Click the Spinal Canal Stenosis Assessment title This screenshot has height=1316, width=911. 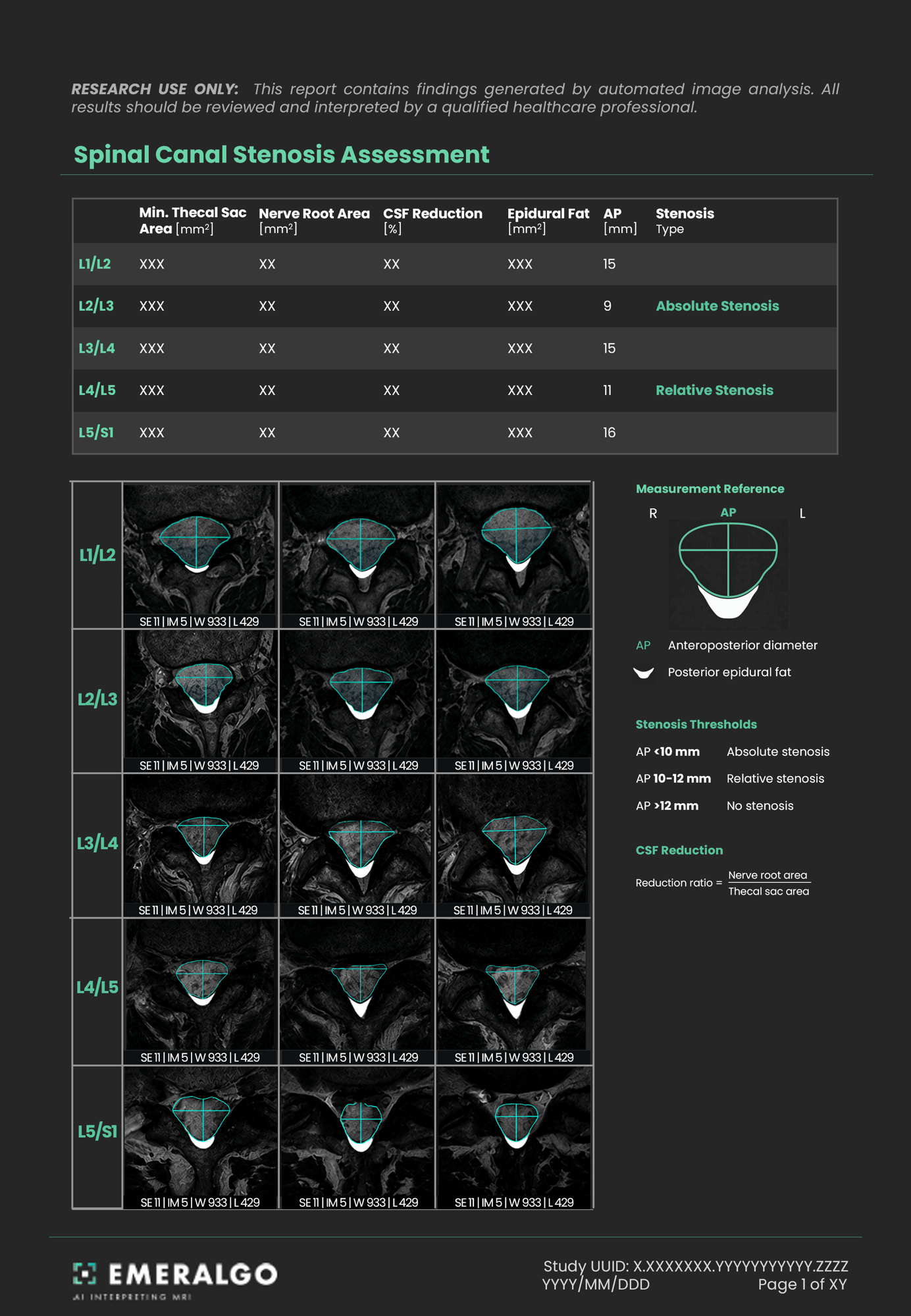(x=281, y=155)
